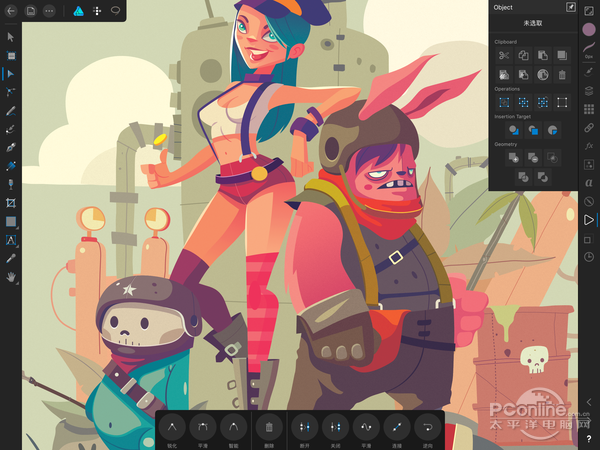Go back with the top-left arrow
This screenshot has width=600, height=450.
click(11, 11)
